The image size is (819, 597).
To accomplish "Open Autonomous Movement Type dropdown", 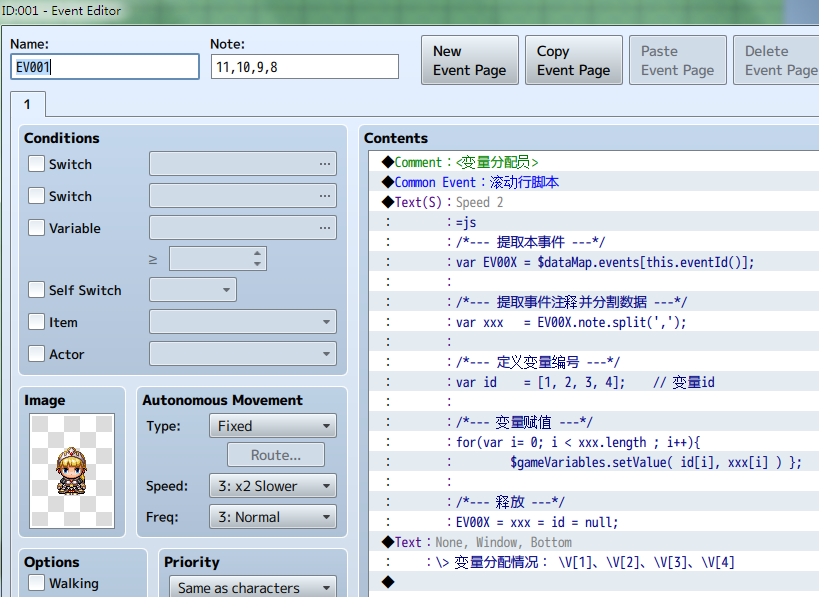I will click(x=273, y=426).
